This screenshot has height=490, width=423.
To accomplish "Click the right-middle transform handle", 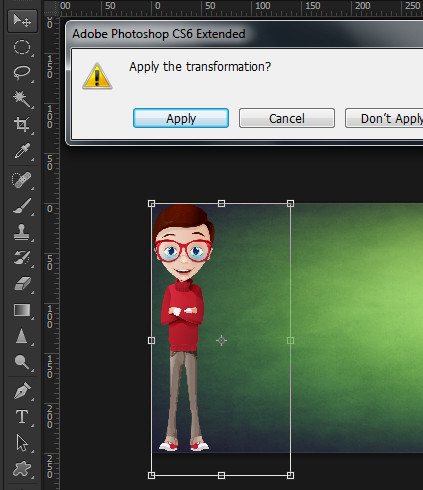I will [290, 340].
